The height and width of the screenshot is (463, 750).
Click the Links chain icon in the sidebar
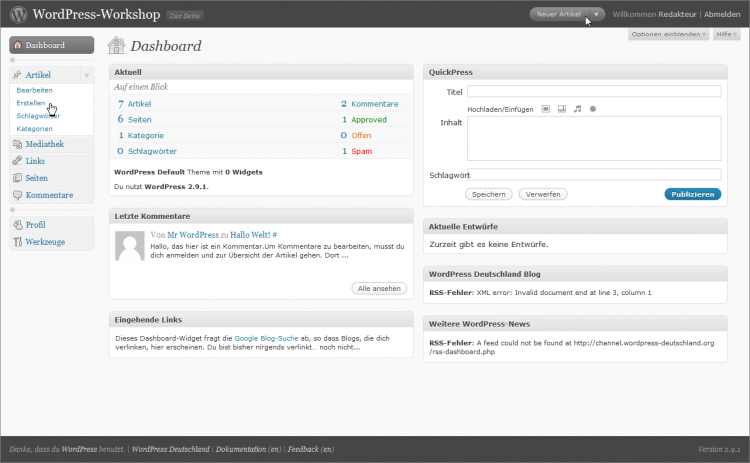coord(17,161)
